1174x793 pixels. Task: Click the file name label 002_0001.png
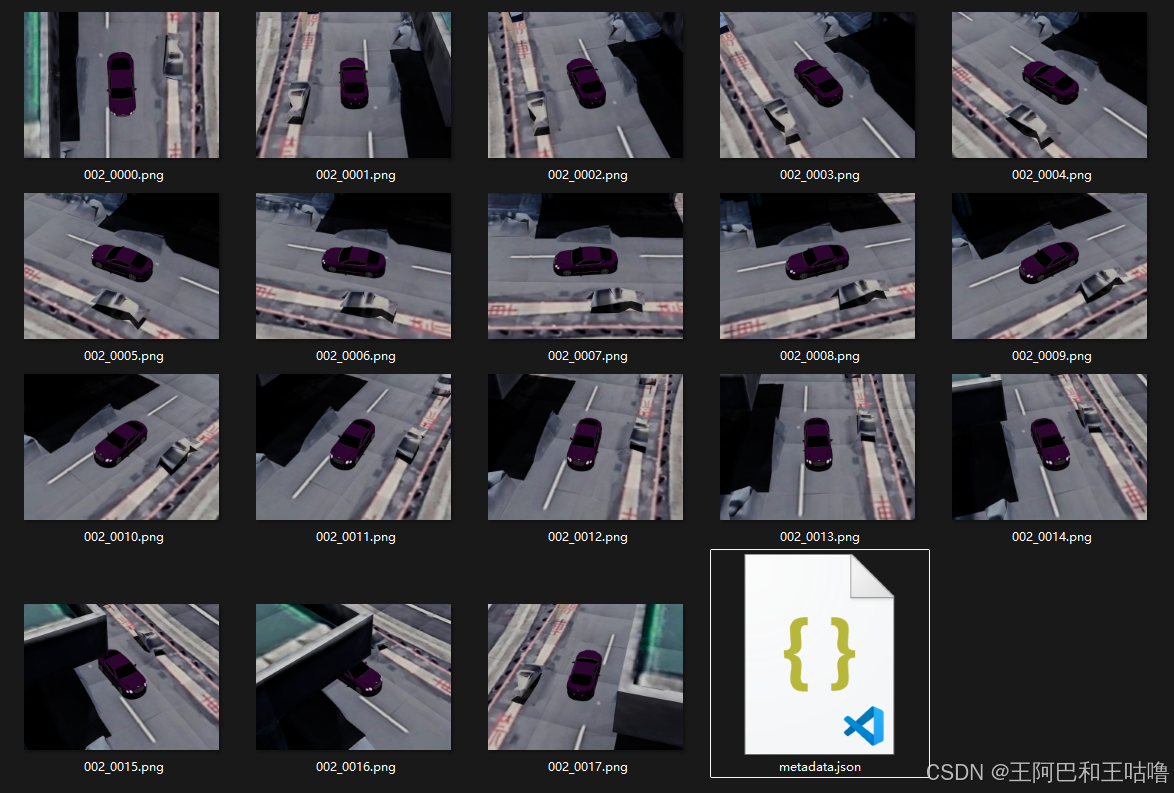356,175
